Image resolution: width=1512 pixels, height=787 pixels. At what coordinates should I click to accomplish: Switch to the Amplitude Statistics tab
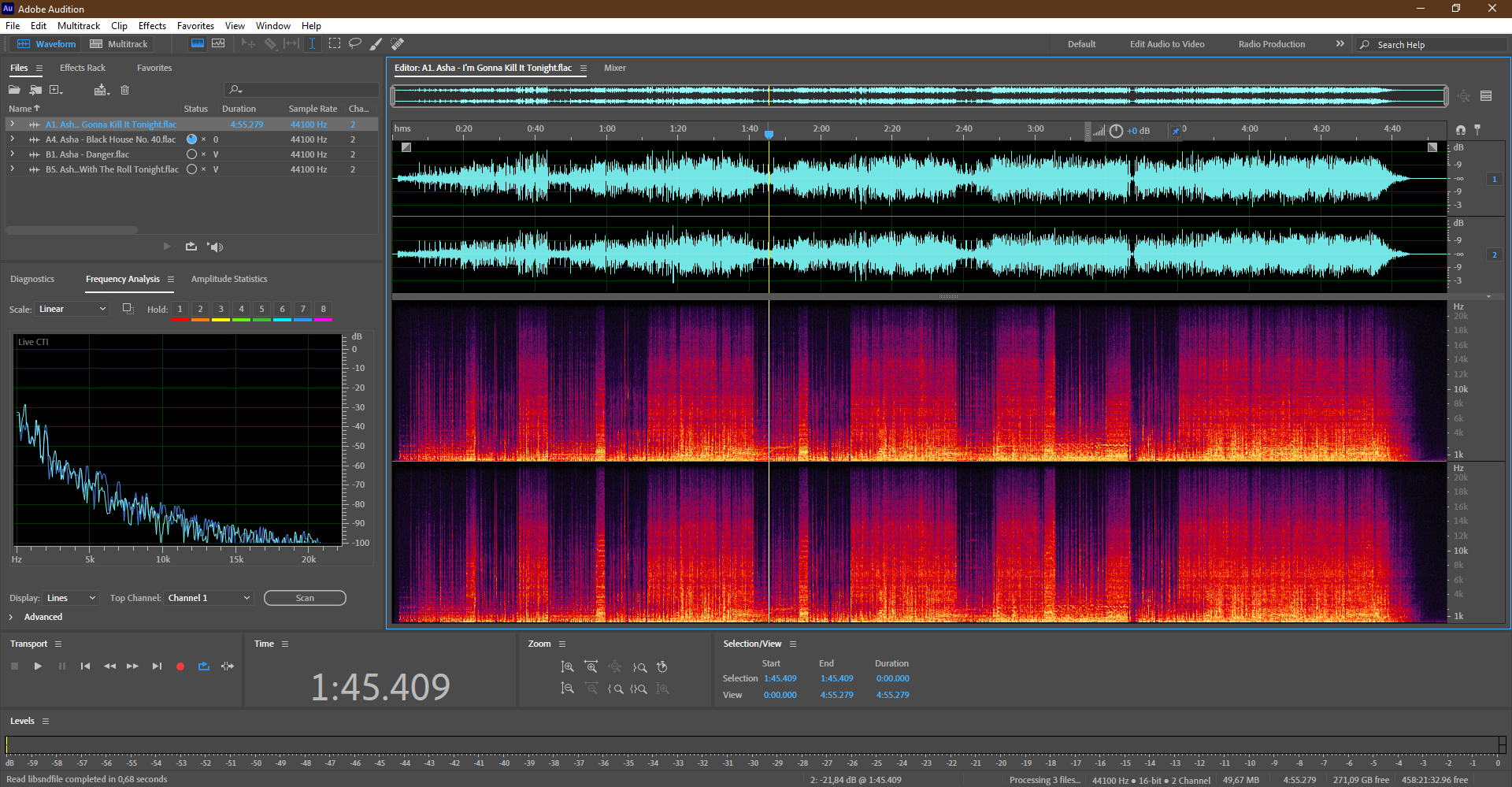(229, 279)
